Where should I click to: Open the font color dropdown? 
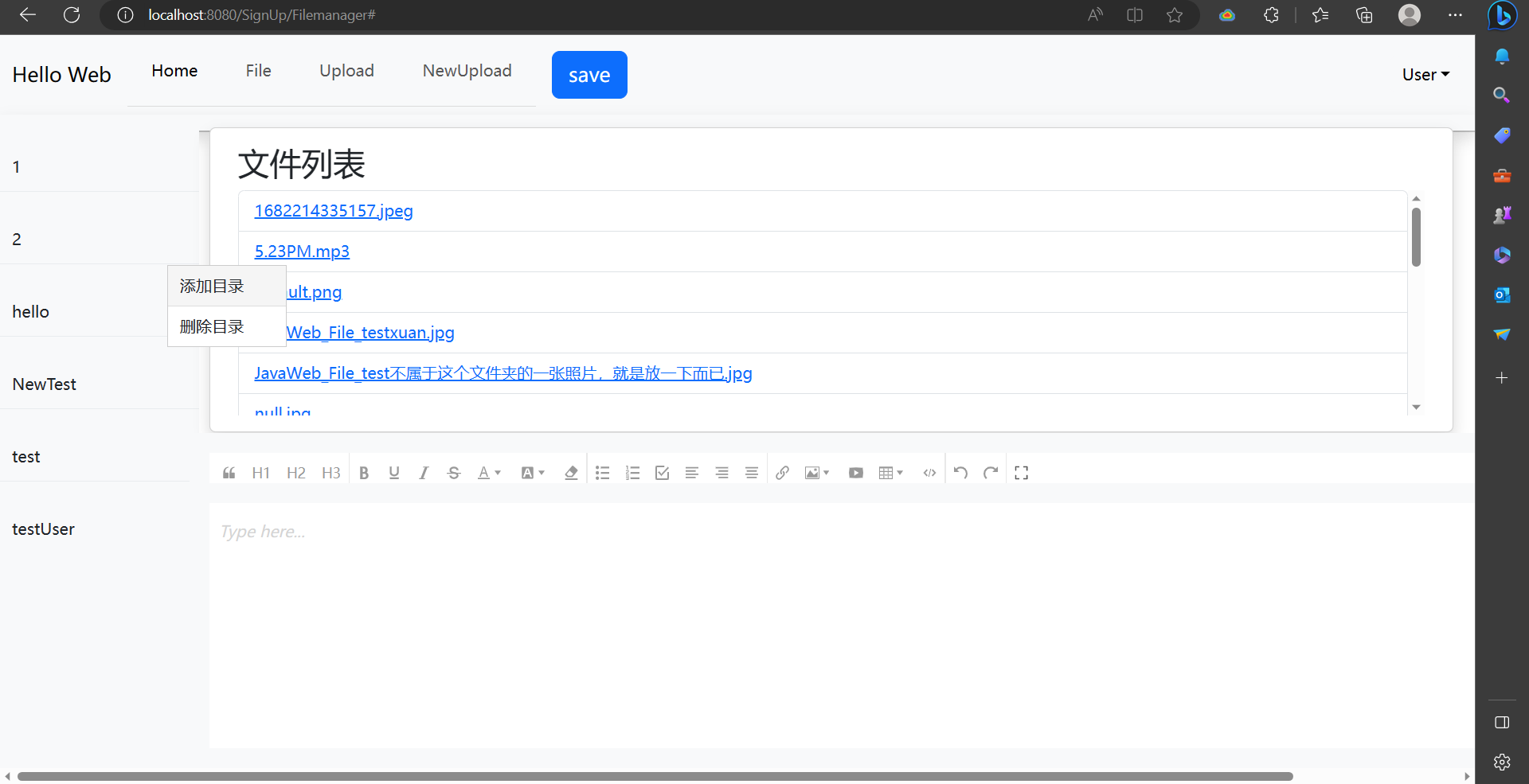point(489,473)
